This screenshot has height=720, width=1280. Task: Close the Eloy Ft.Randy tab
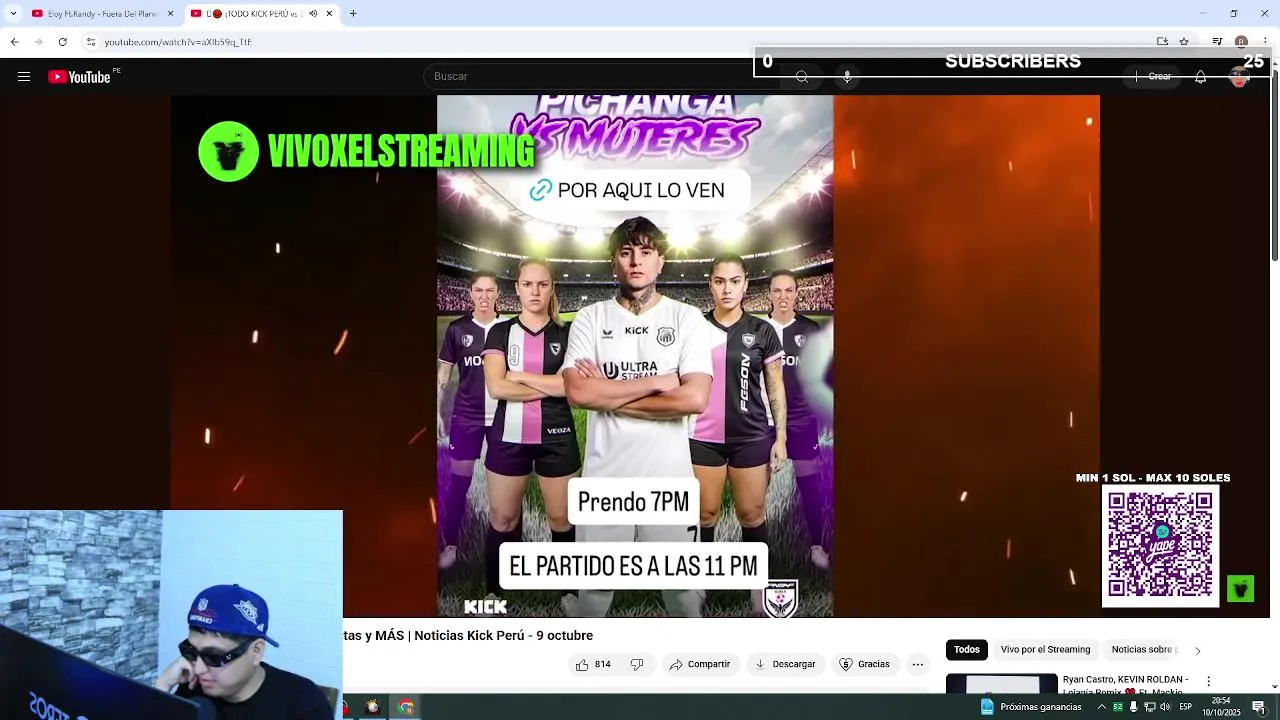(x=170, y=14)
